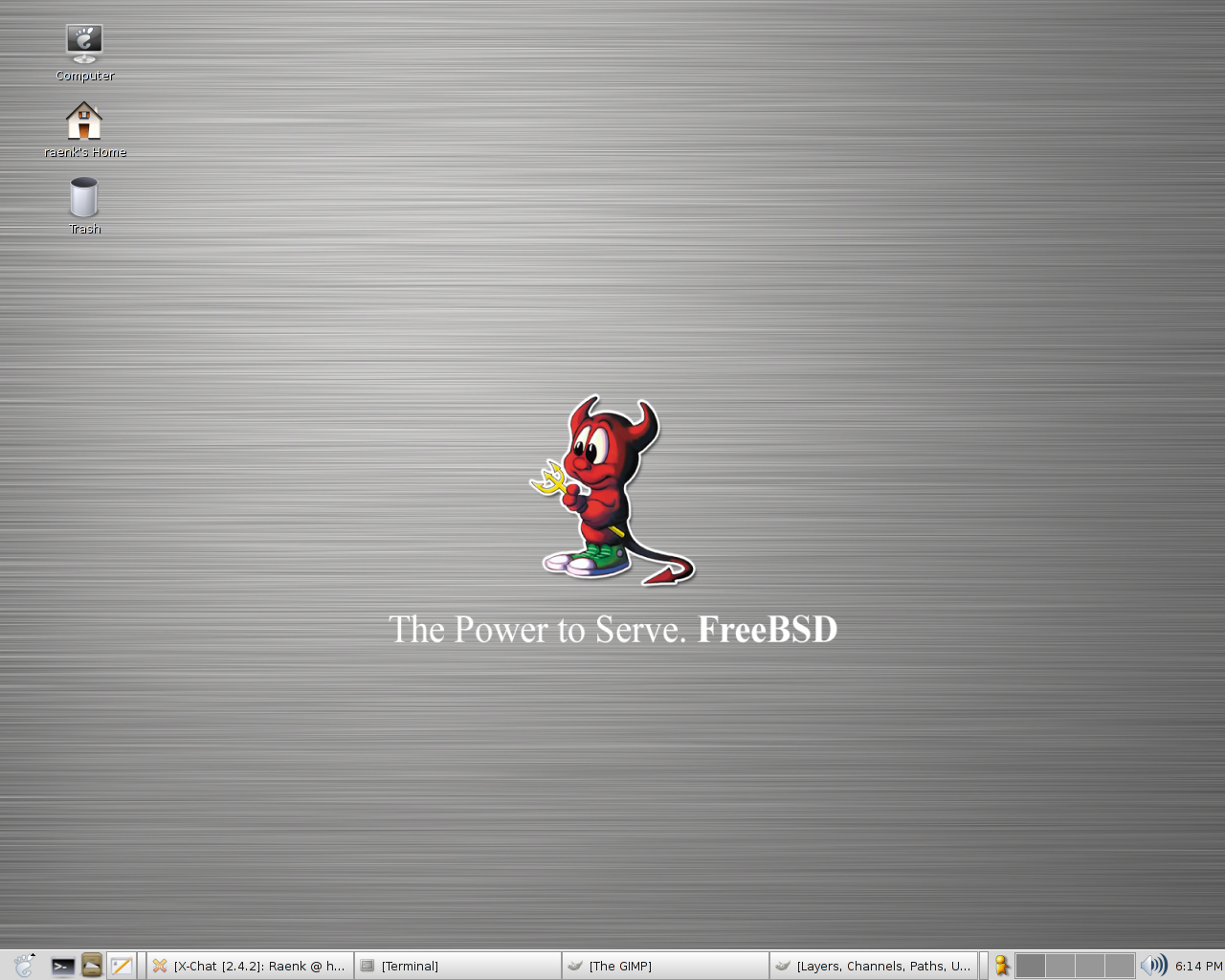The height and width of the screenshot is (980, 1225).
Task: Click the file drawer launcher in panel
Action: coord(92,966)
